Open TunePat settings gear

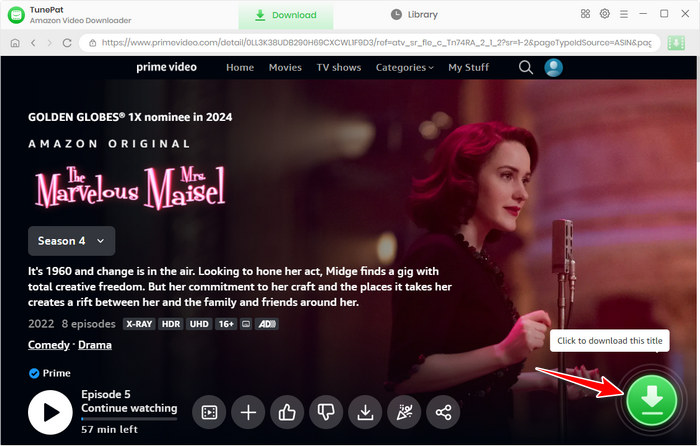(x=604, y=14)
